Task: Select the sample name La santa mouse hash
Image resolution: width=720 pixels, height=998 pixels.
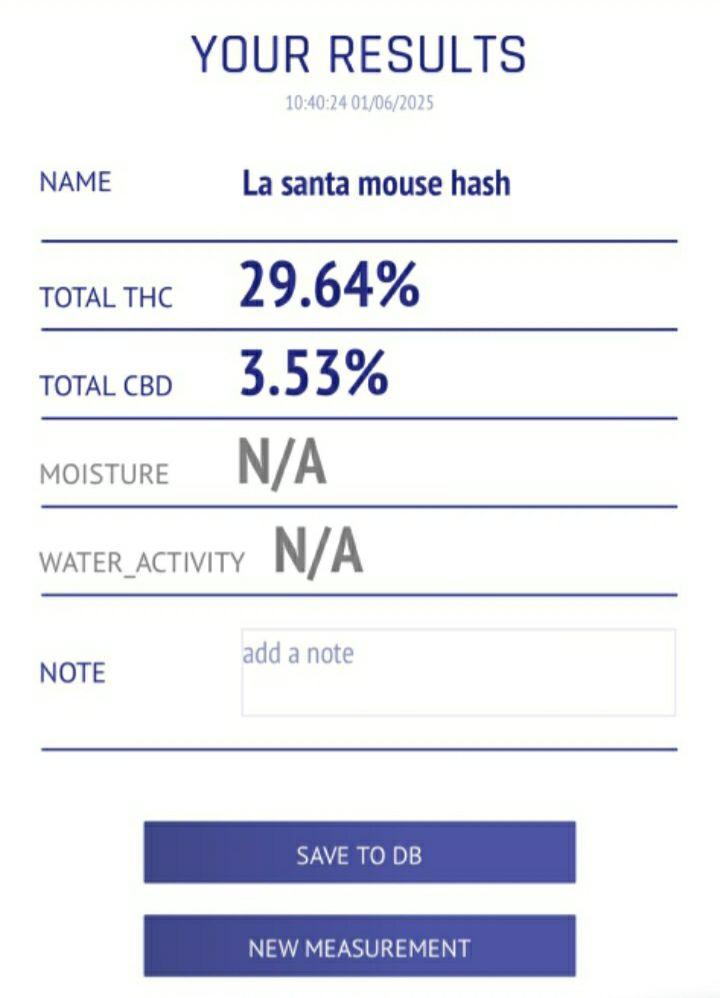Action: tap(376, 184)
